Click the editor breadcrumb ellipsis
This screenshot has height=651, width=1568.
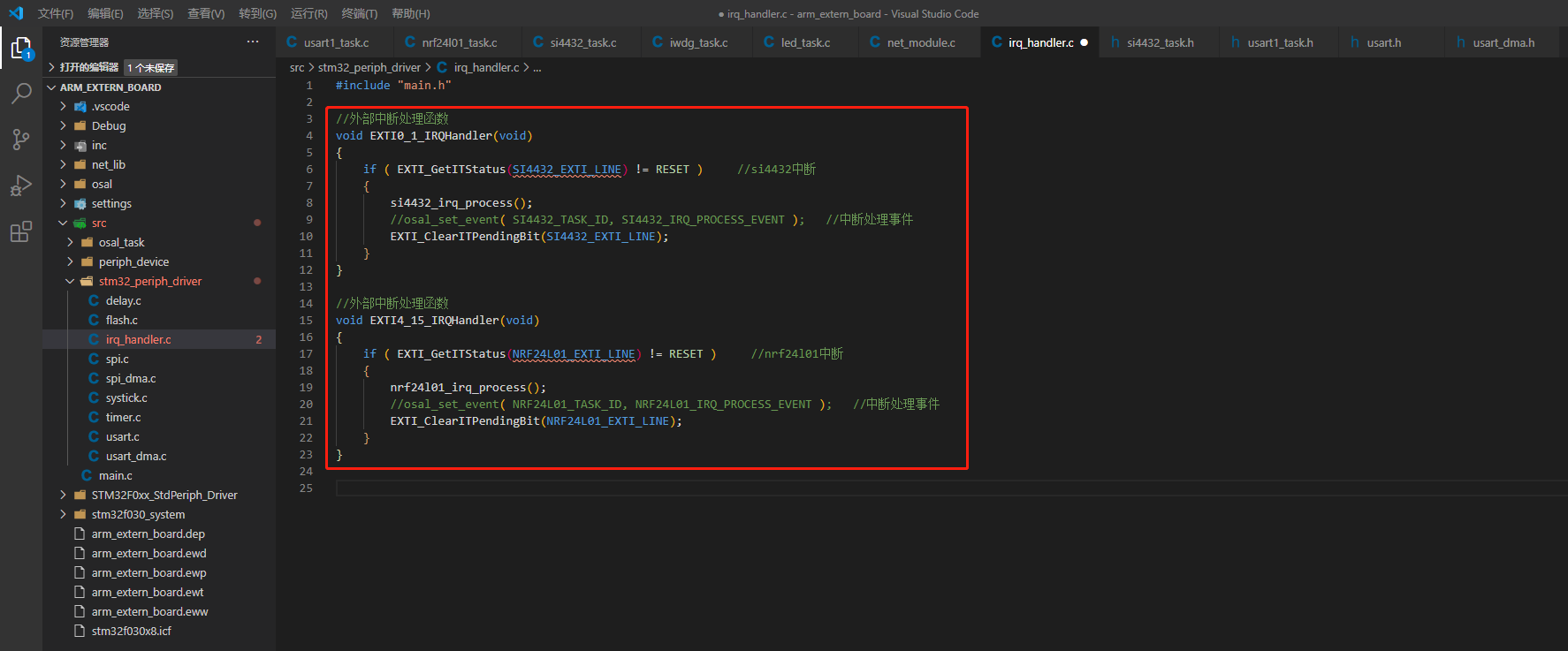[537, 68]
